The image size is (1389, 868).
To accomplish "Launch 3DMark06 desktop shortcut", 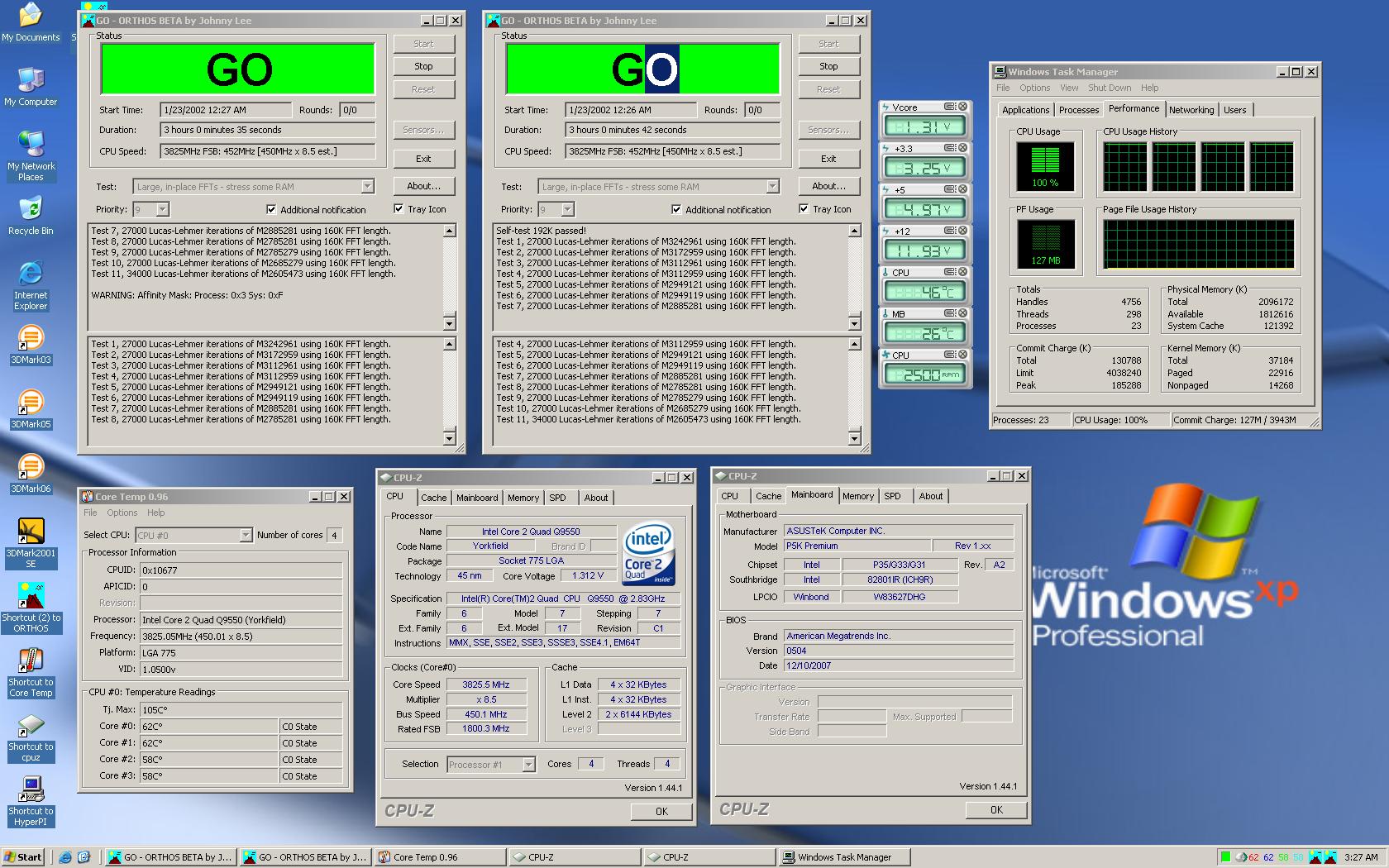I will 31,474.
